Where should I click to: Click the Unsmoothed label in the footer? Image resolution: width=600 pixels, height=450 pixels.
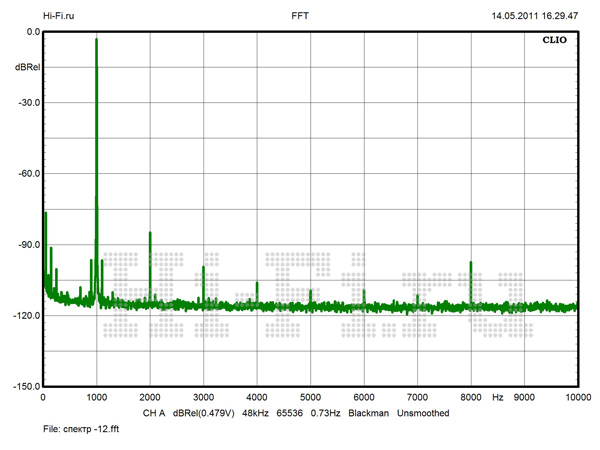[x=423, y=412]
